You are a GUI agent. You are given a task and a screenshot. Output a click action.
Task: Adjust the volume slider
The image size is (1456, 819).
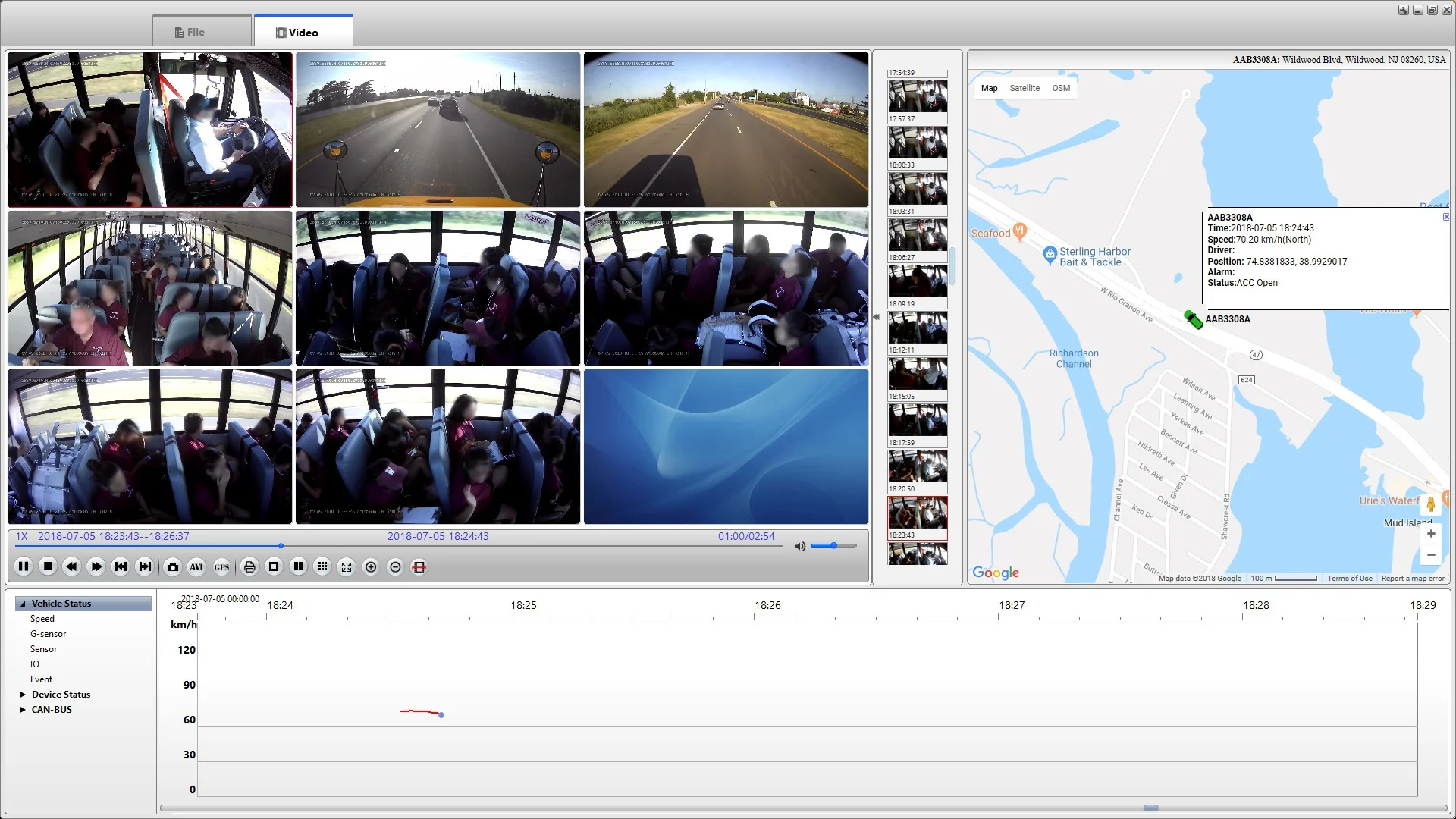[833, 545]
